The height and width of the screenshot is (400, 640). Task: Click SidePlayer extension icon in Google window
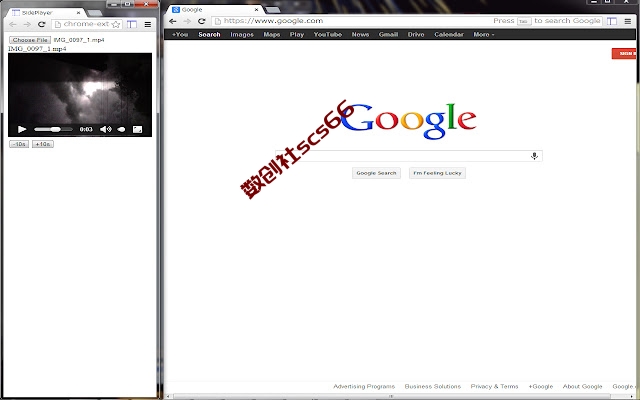[611, 21]
